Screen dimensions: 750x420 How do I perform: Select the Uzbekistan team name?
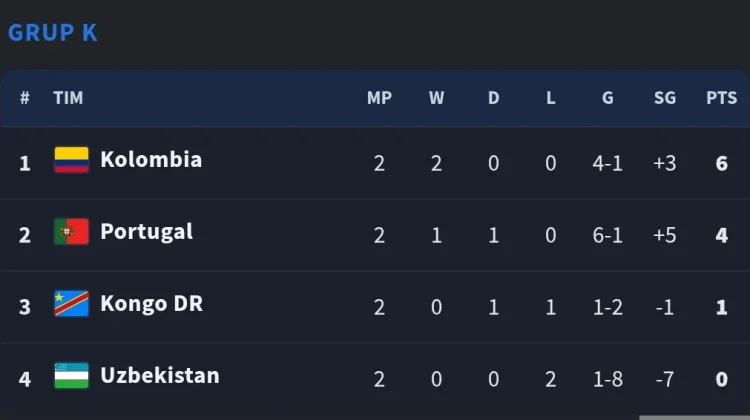tap(160, 376)
